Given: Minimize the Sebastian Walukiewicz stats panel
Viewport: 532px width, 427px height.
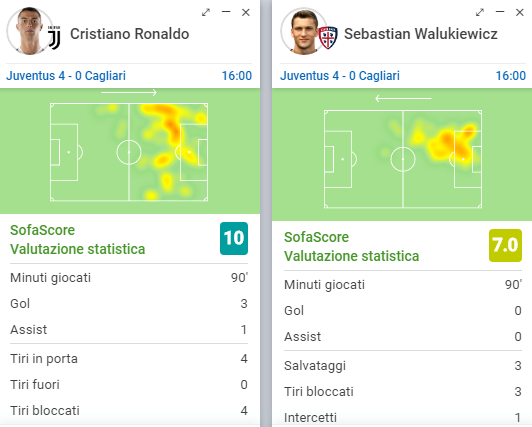Looking at the screenshot, I should click(x=500, y=12).
